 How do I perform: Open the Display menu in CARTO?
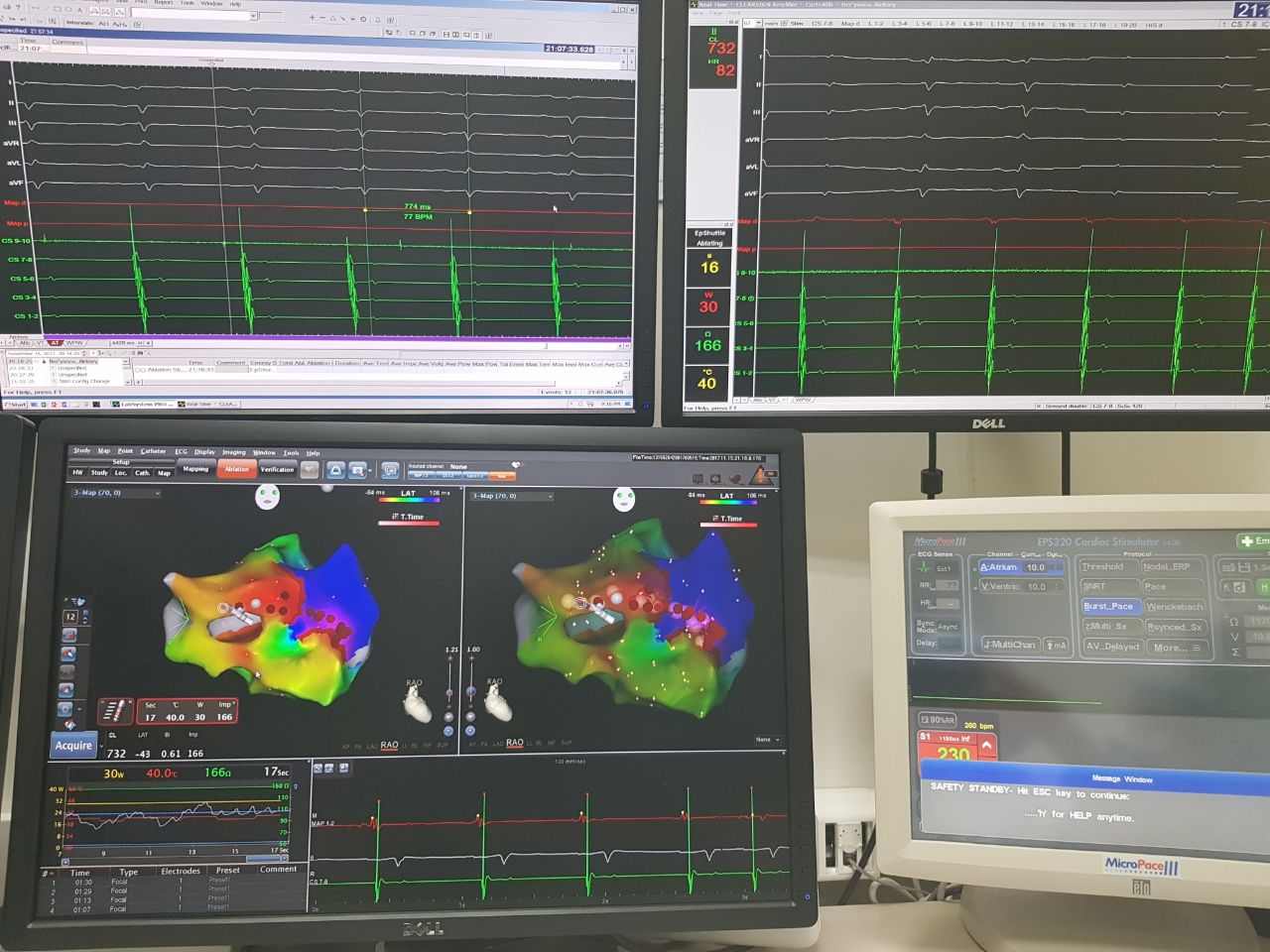pos(204,452)
